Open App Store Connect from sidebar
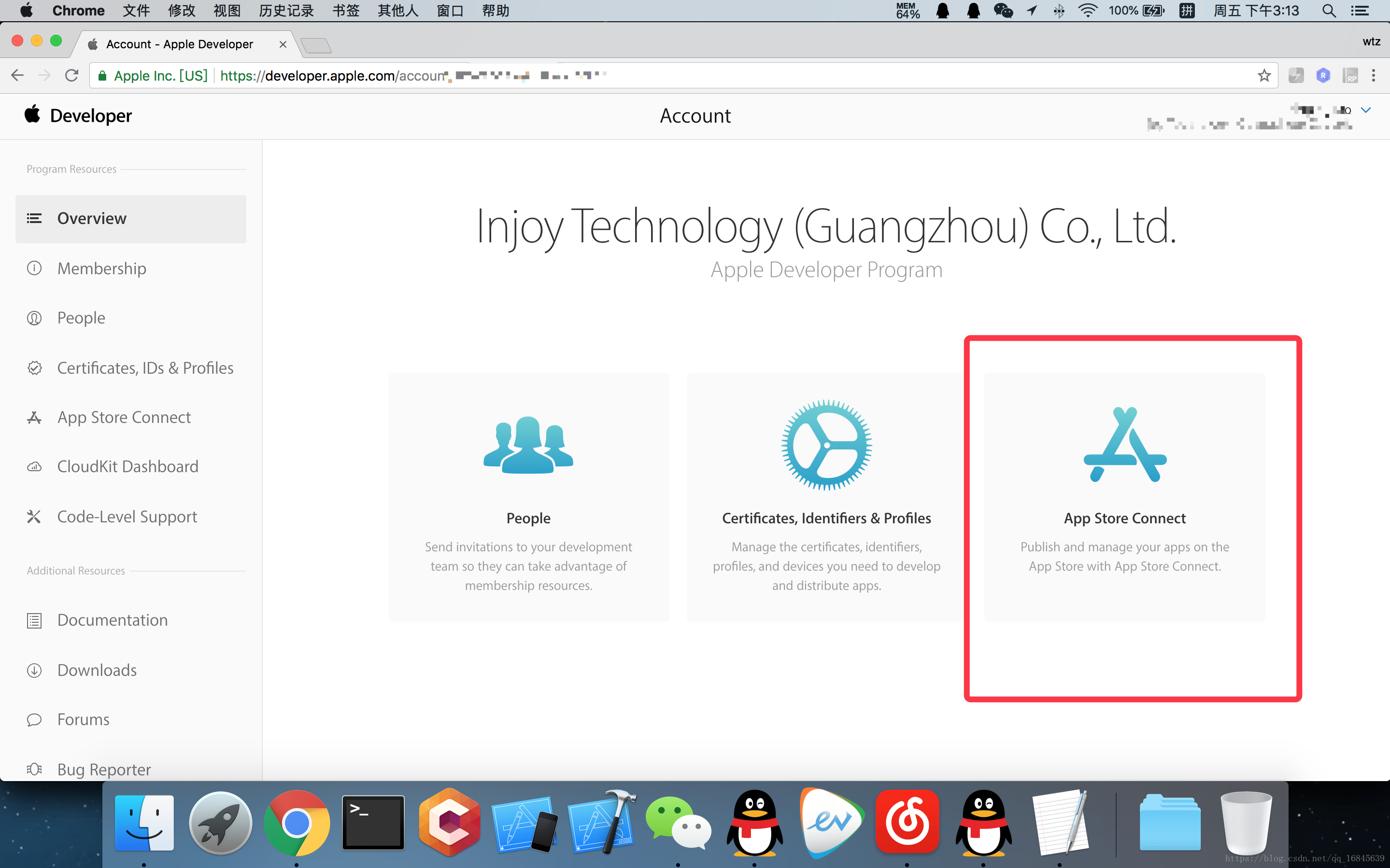1390x868 pixels. (125, 417)
